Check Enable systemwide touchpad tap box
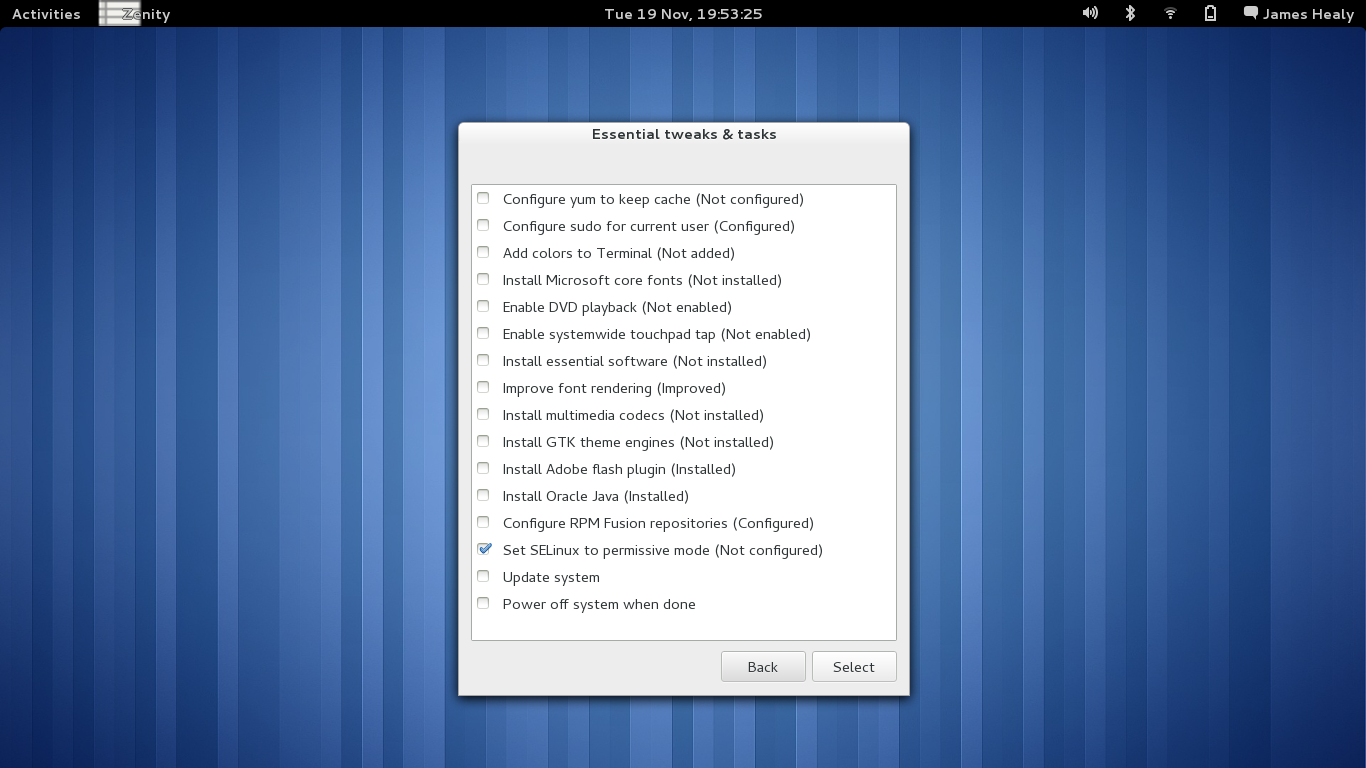This screenshot has height=768, width=1366. tap(484, 333)
